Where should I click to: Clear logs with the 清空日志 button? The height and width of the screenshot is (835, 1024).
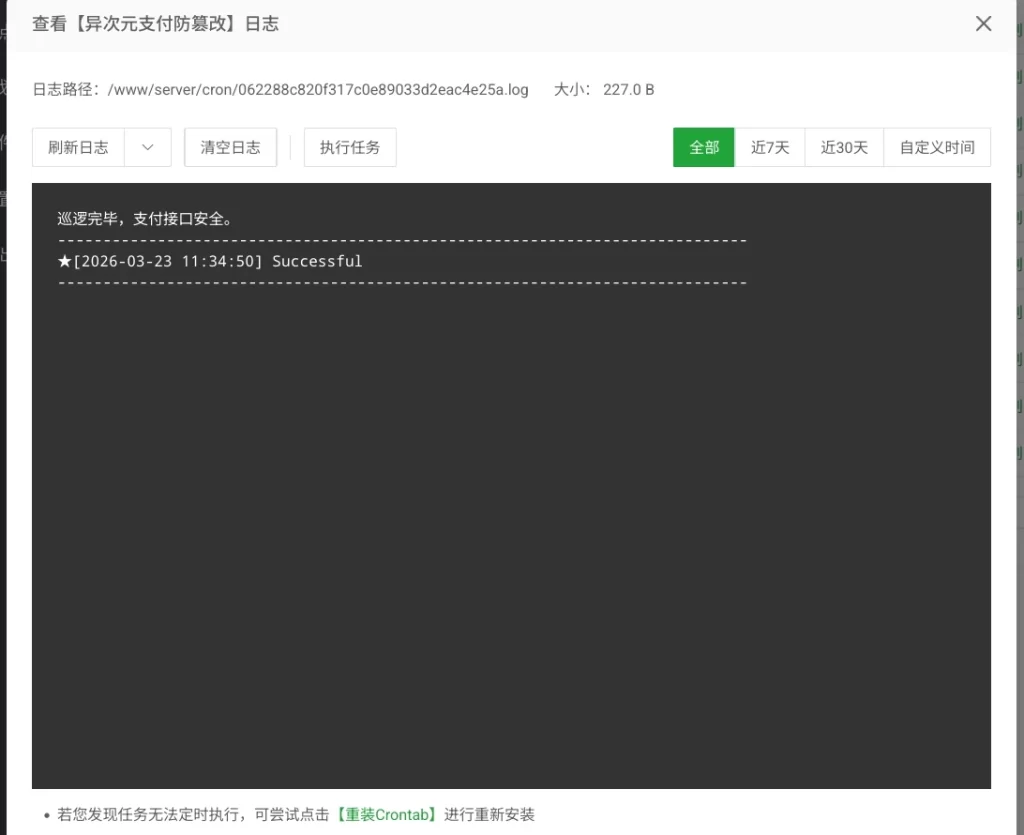tap(230, 147)
